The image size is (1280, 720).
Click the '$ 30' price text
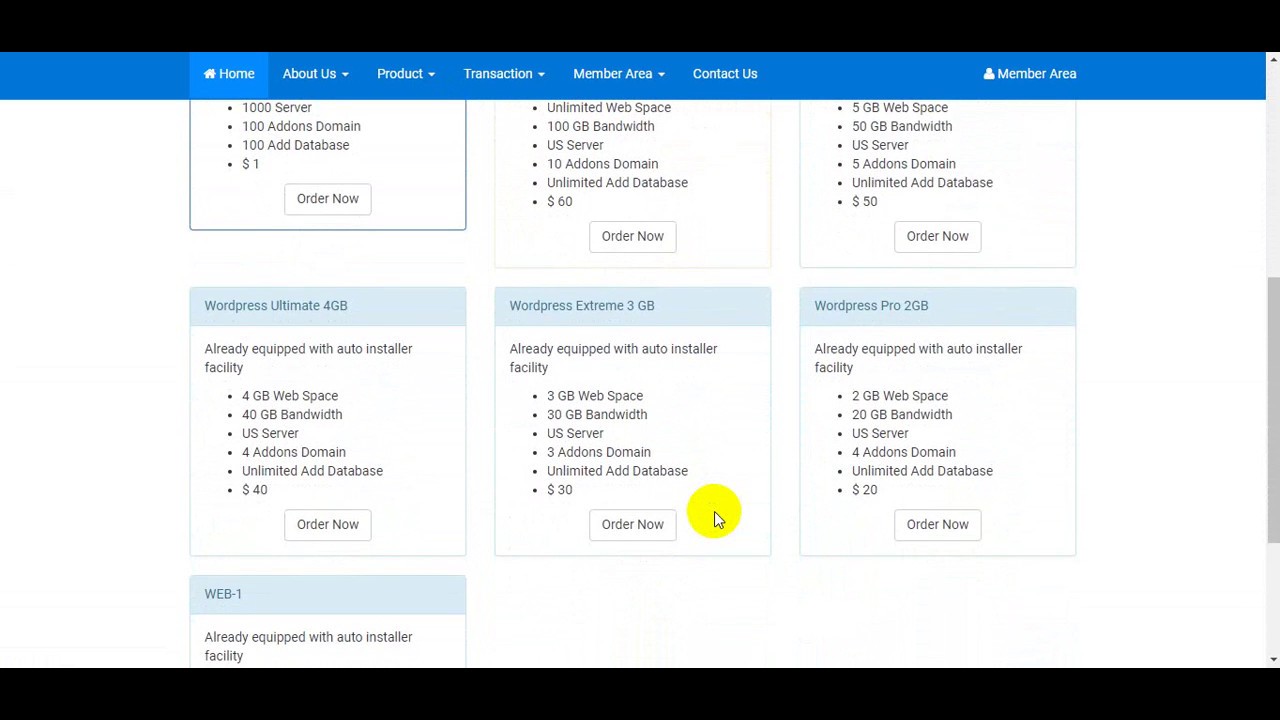559,490
